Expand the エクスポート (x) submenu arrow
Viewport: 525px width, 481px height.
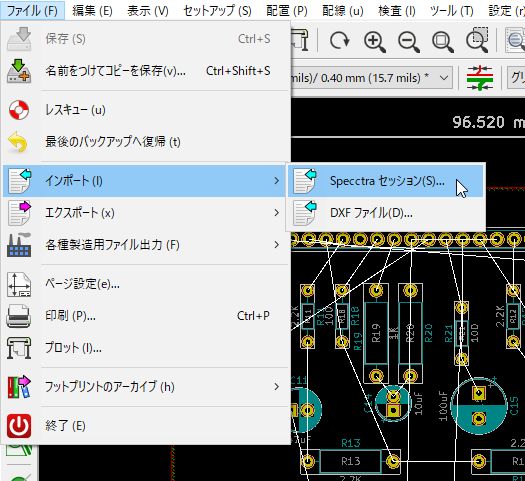click(x=276, y=213)
